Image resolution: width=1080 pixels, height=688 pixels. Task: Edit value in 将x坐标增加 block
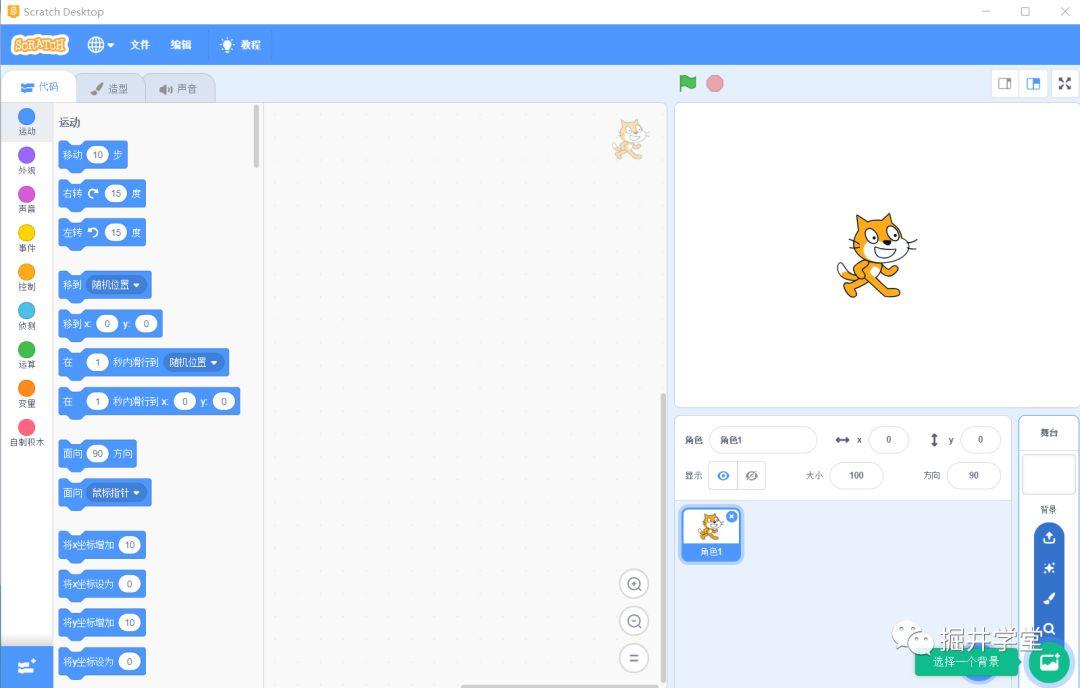click(x=129, y=545)
